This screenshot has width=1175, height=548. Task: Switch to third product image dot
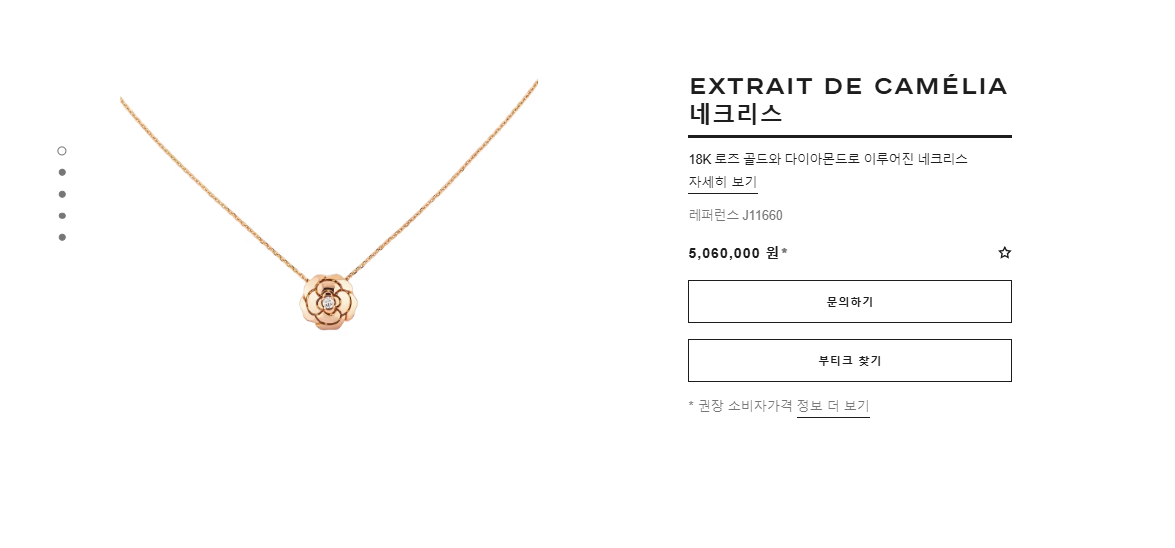pyautogui.click(x=62, y=194)
